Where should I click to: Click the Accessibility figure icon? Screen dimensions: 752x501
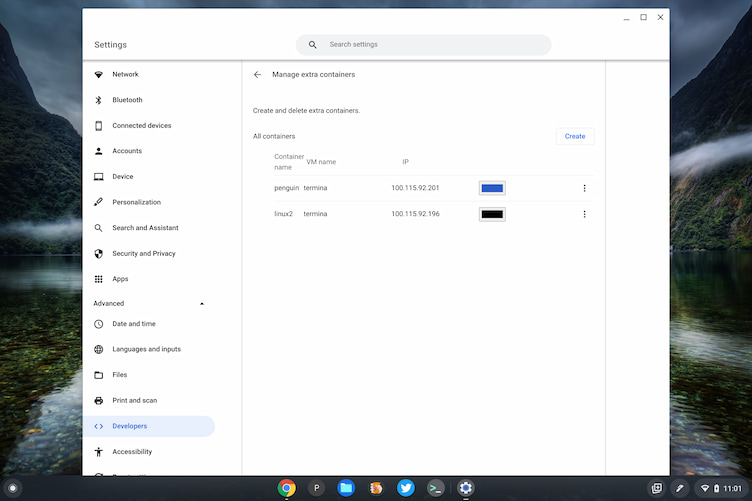[99, 452]
